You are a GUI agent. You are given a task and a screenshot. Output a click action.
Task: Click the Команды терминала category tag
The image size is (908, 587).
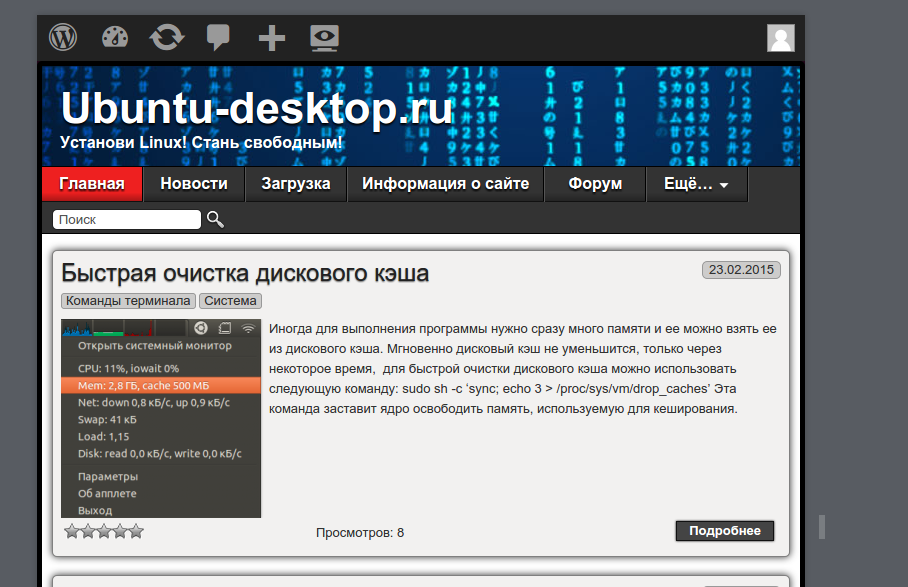tap(128, 301)
